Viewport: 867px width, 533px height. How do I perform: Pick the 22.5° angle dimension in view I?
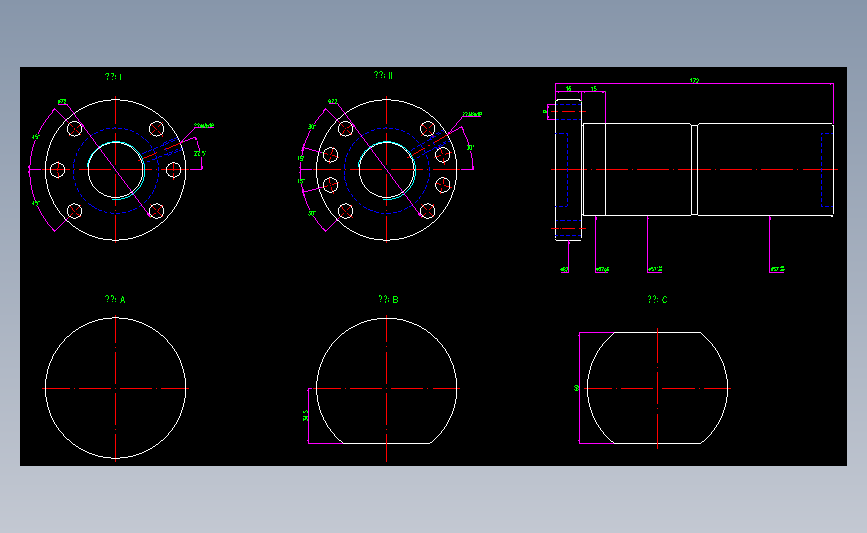click(200, 154)
